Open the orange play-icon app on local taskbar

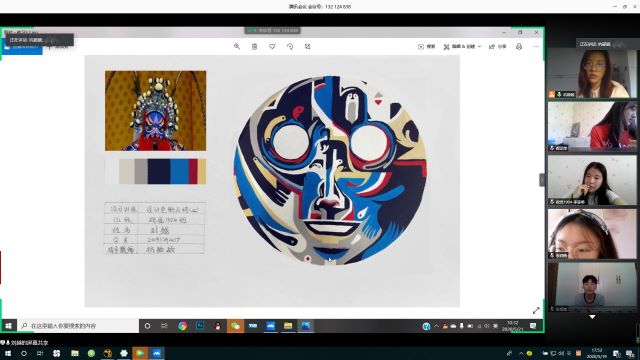pyautogui.click(x=140, y=353)
